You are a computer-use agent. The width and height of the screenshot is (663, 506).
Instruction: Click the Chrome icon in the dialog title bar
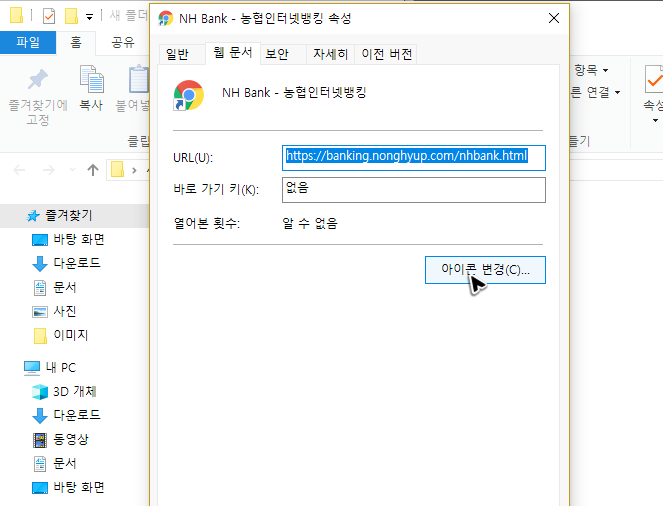pos(165,18)
